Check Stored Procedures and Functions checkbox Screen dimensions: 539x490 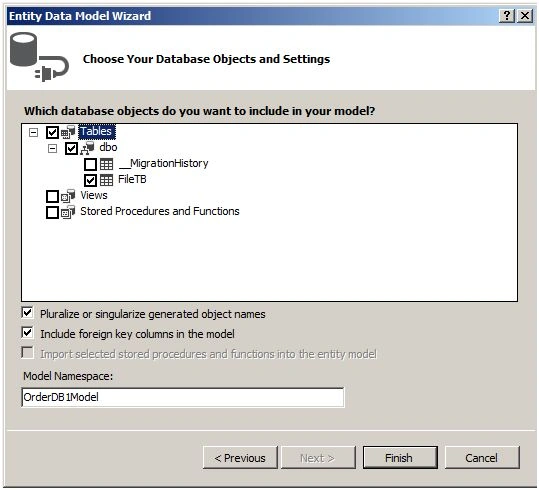(52, 212)
